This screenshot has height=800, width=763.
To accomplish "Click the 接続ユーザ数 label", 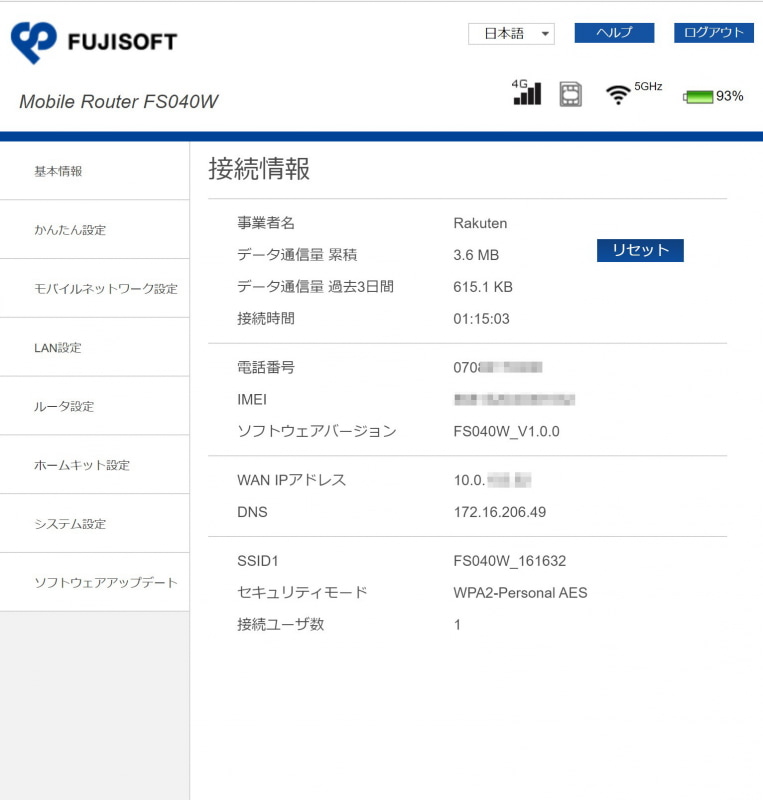I will tap(281, 624).
